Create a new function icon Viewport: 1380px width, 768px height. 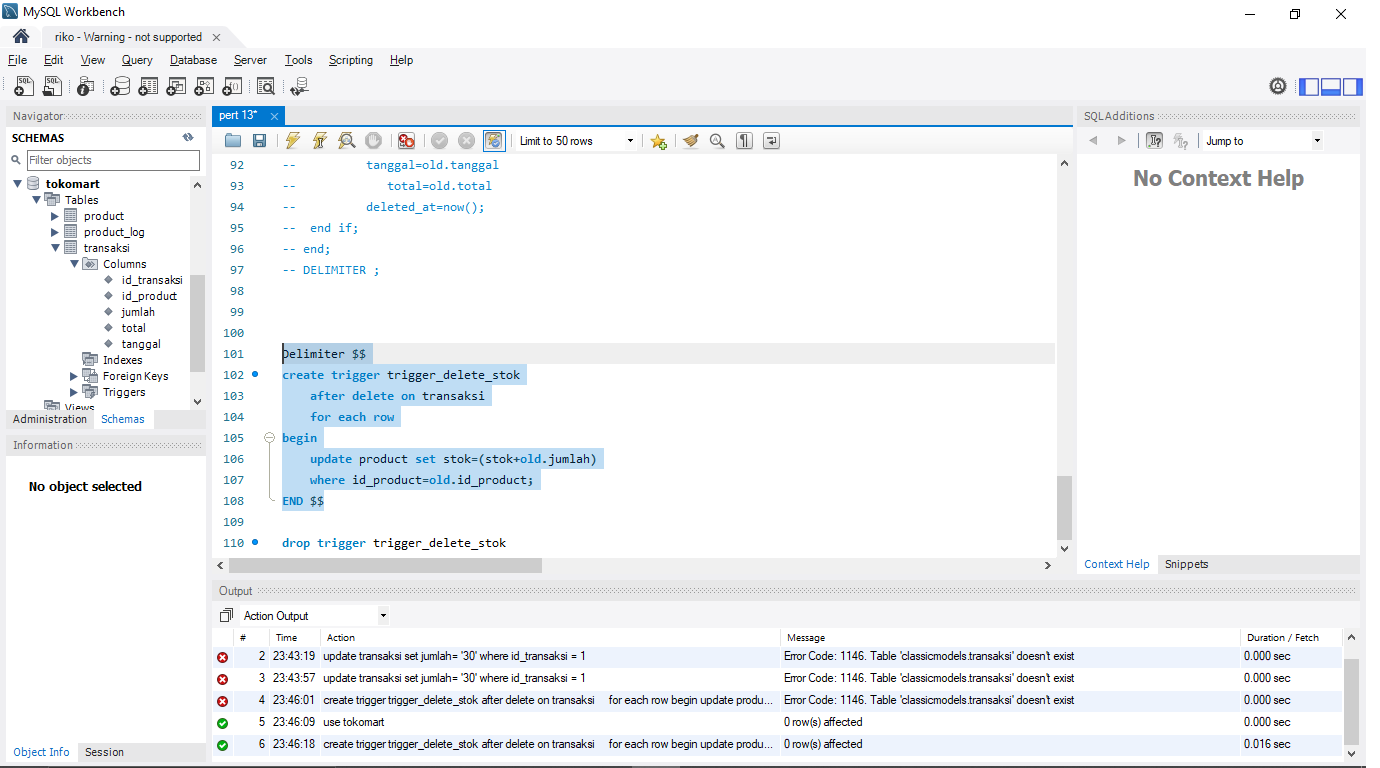[x=232, y=87]
